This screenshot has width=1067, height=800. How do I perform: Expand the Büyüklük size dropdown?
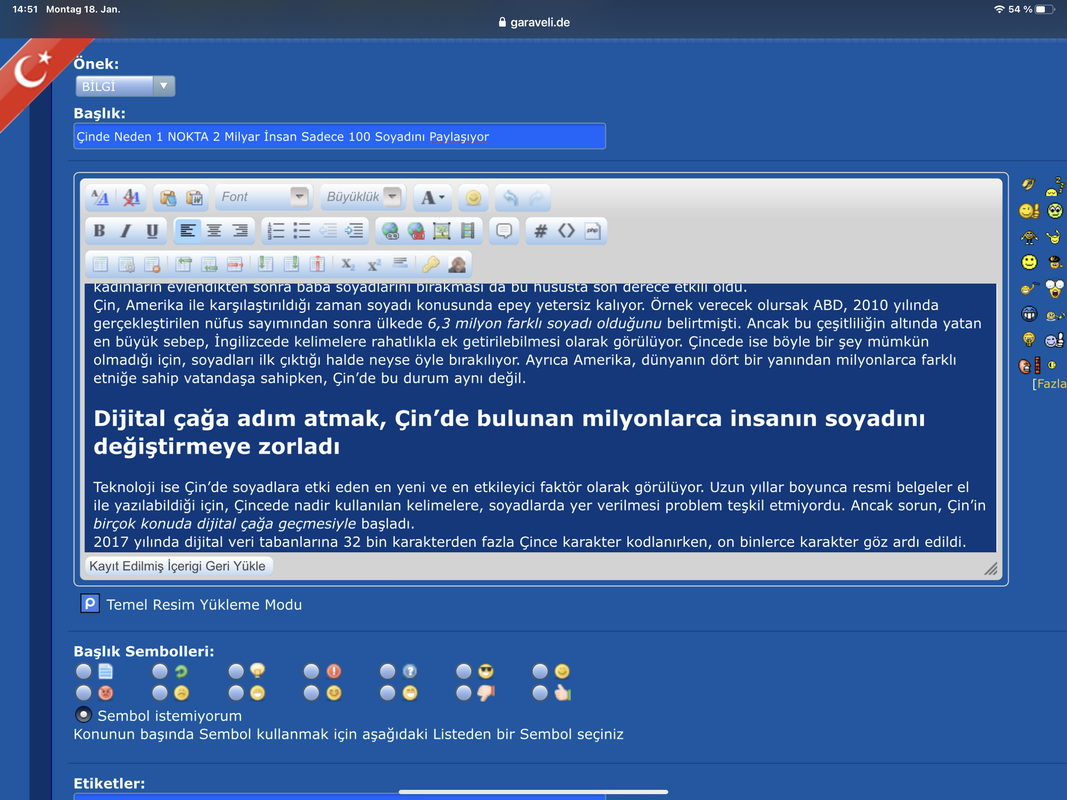point(363,197)
